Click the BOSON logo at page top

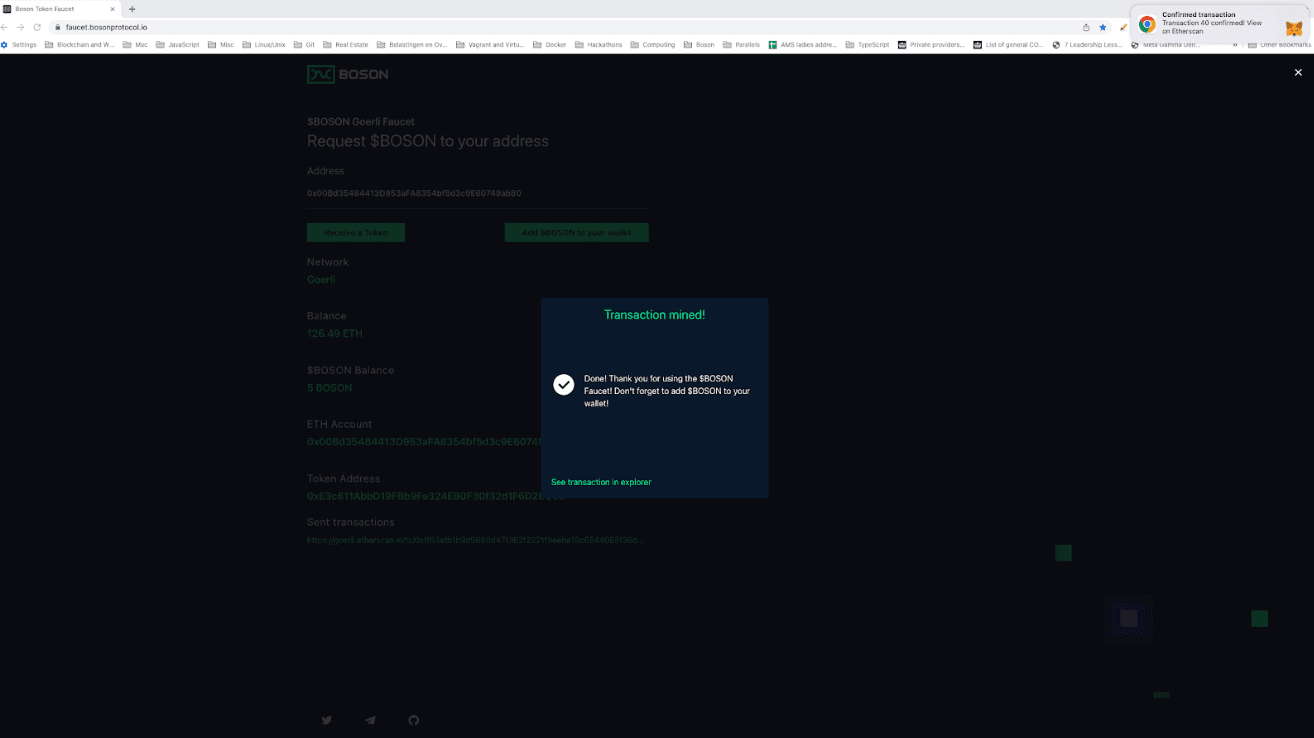[x=348, y=74]
